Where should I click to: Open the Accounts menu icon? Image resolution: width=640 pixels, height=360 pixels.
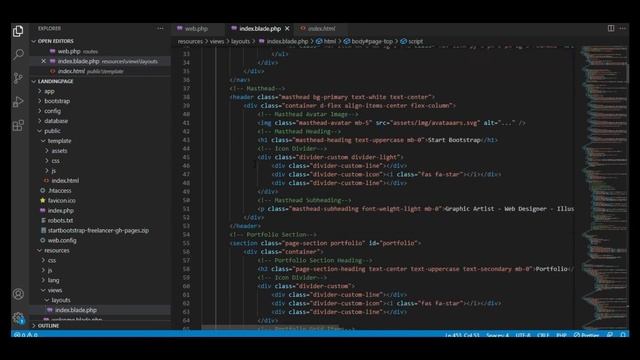(18, 294)
